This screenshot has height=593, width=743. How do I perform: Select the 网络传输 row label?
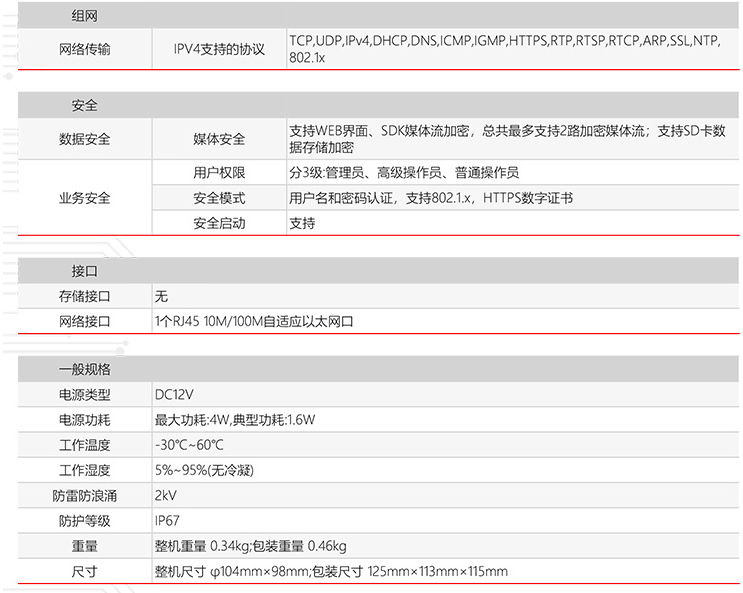[x=85, y=49]
